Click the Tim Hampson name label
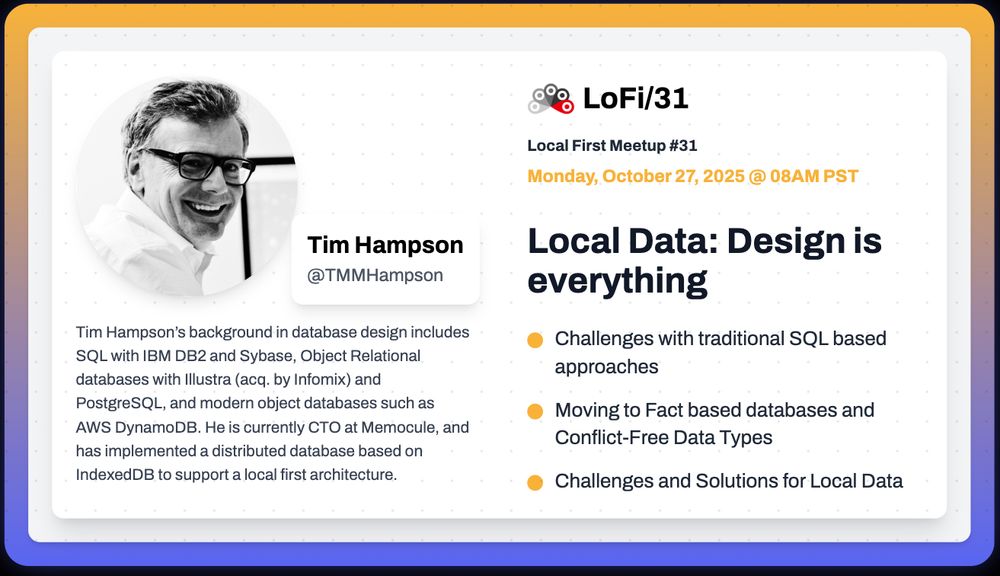Viewport: 1000px width, 576px height. [x=385, y=245]
